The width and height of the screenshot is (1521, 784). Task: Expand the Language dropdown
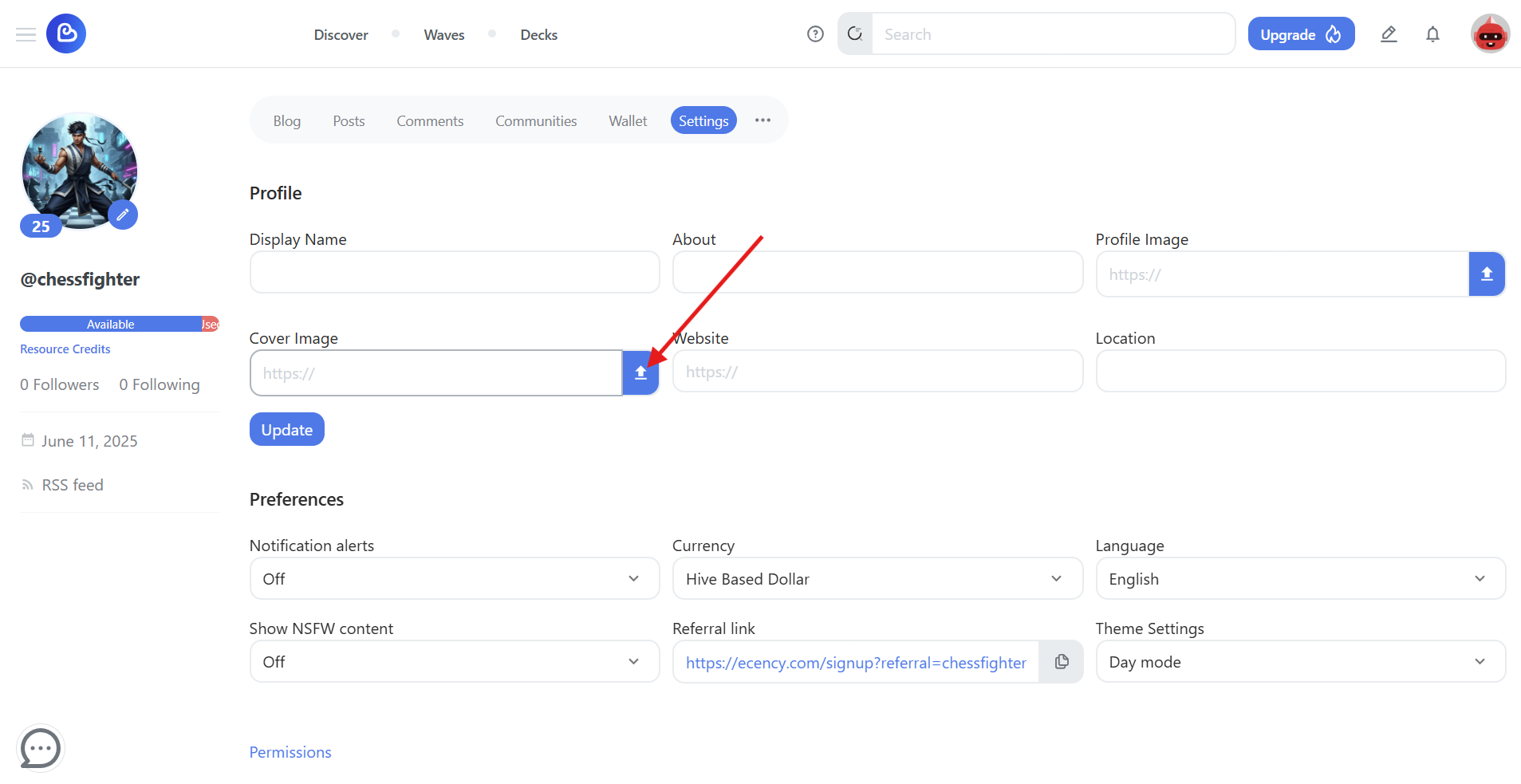click(x=1301, y=578)
